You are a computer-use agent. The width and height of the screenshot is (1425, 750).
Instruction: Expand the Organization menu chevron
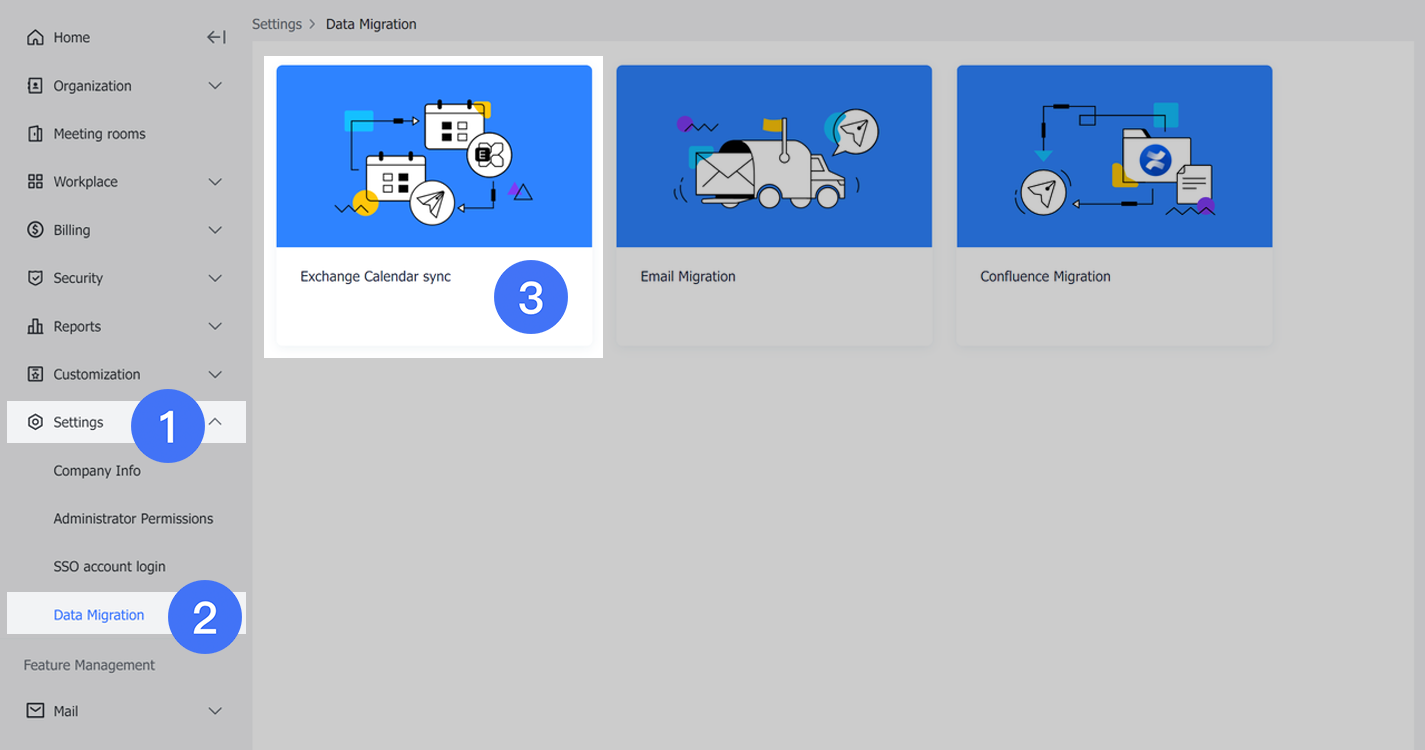[x=215, y=86]
